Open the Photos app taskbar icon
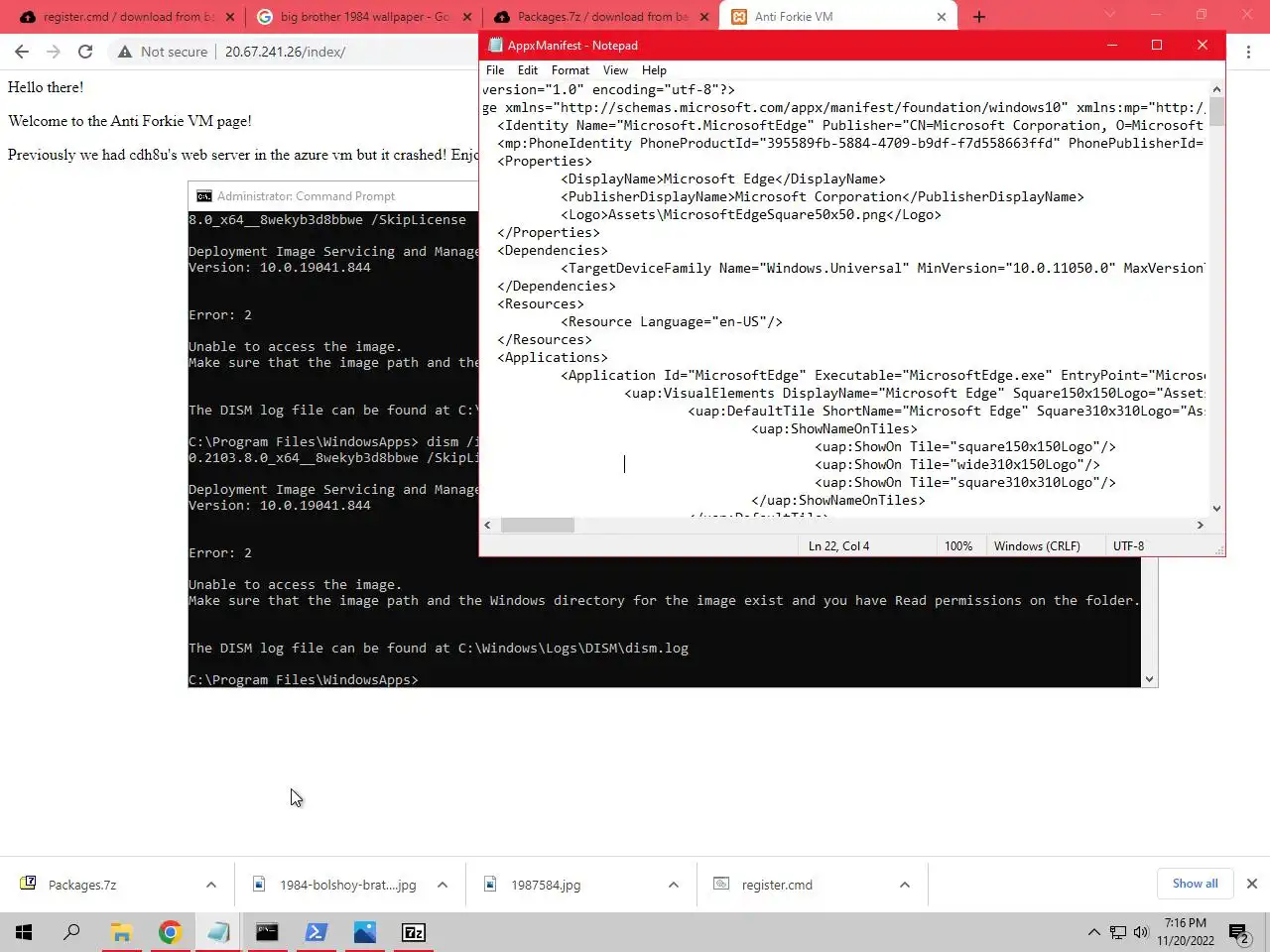The height and width of the screenshot is (952, 1270). coord(364,932)
